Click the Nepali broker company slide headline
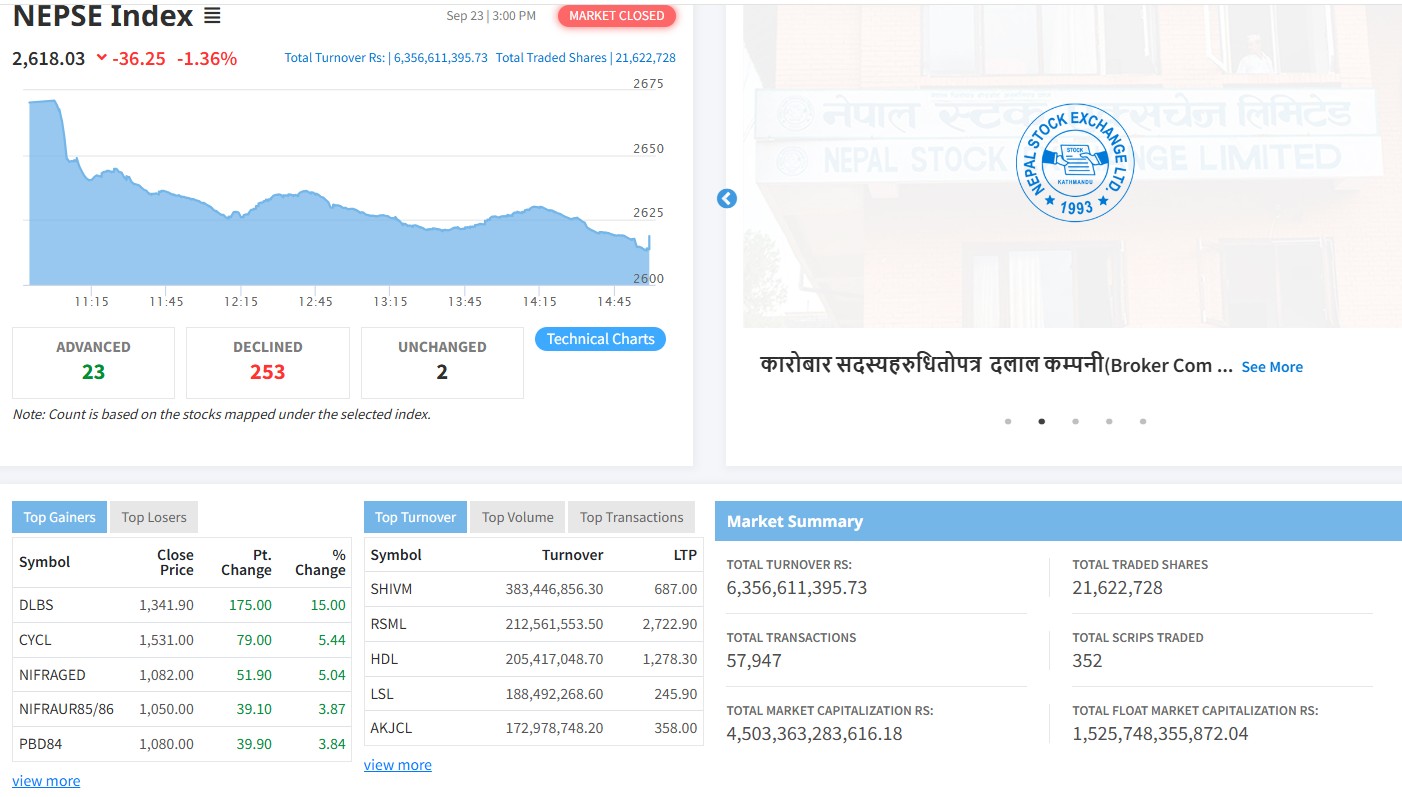Viewport: 1402px width, 797px height. pyautogui.click(x=996, y=365)
